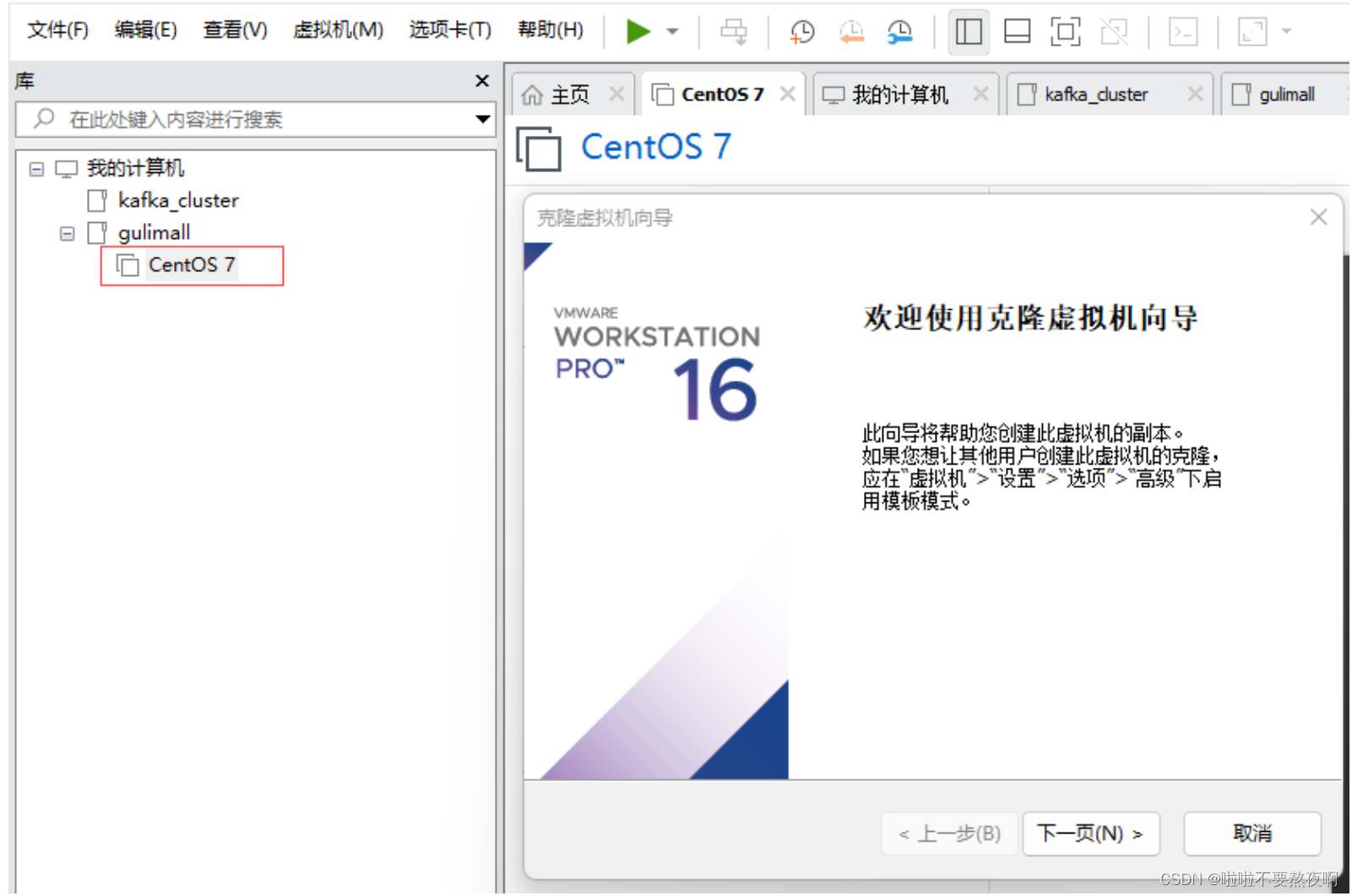Viewport: 1352px width, 896px height.
Task: Close the clone wizard dialog
Action: 1318,218
